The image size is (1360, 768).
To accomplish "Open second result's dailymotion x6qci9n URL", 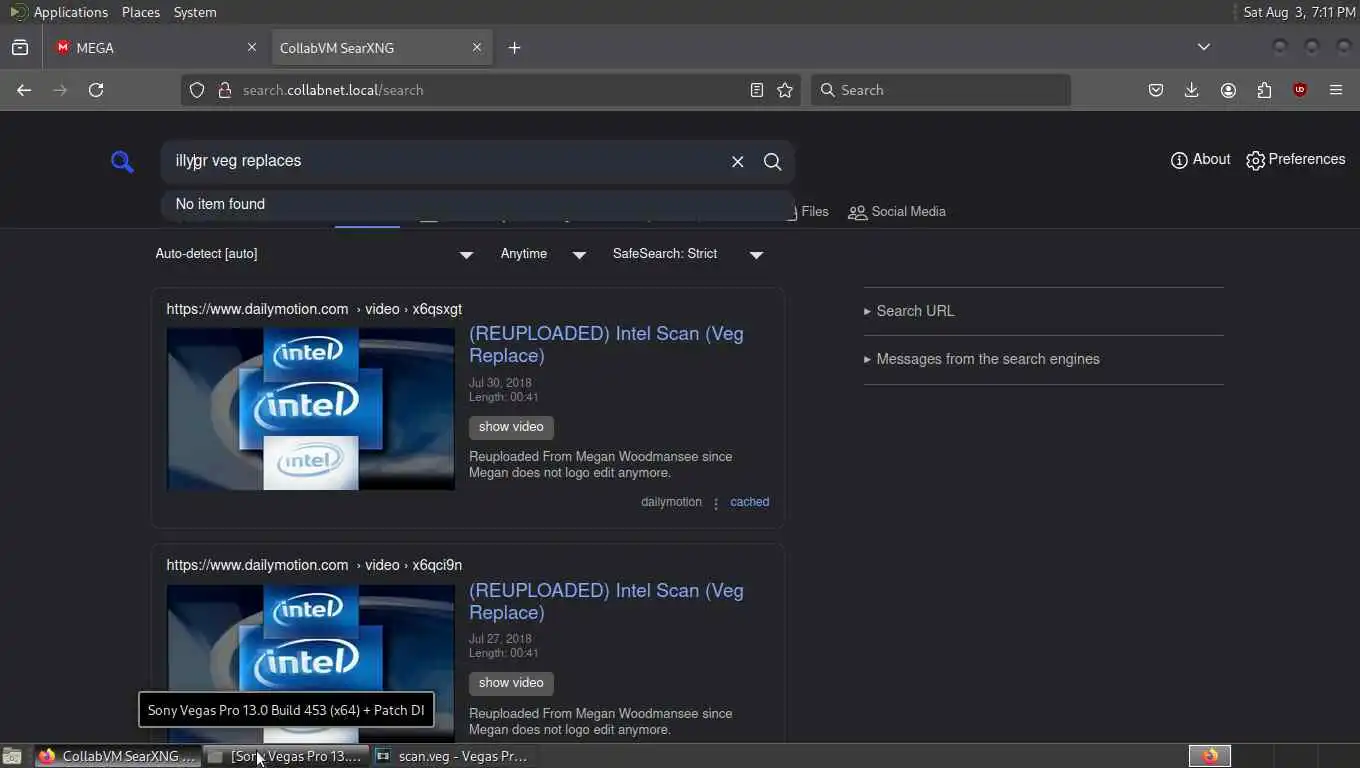I will point(314,565).
